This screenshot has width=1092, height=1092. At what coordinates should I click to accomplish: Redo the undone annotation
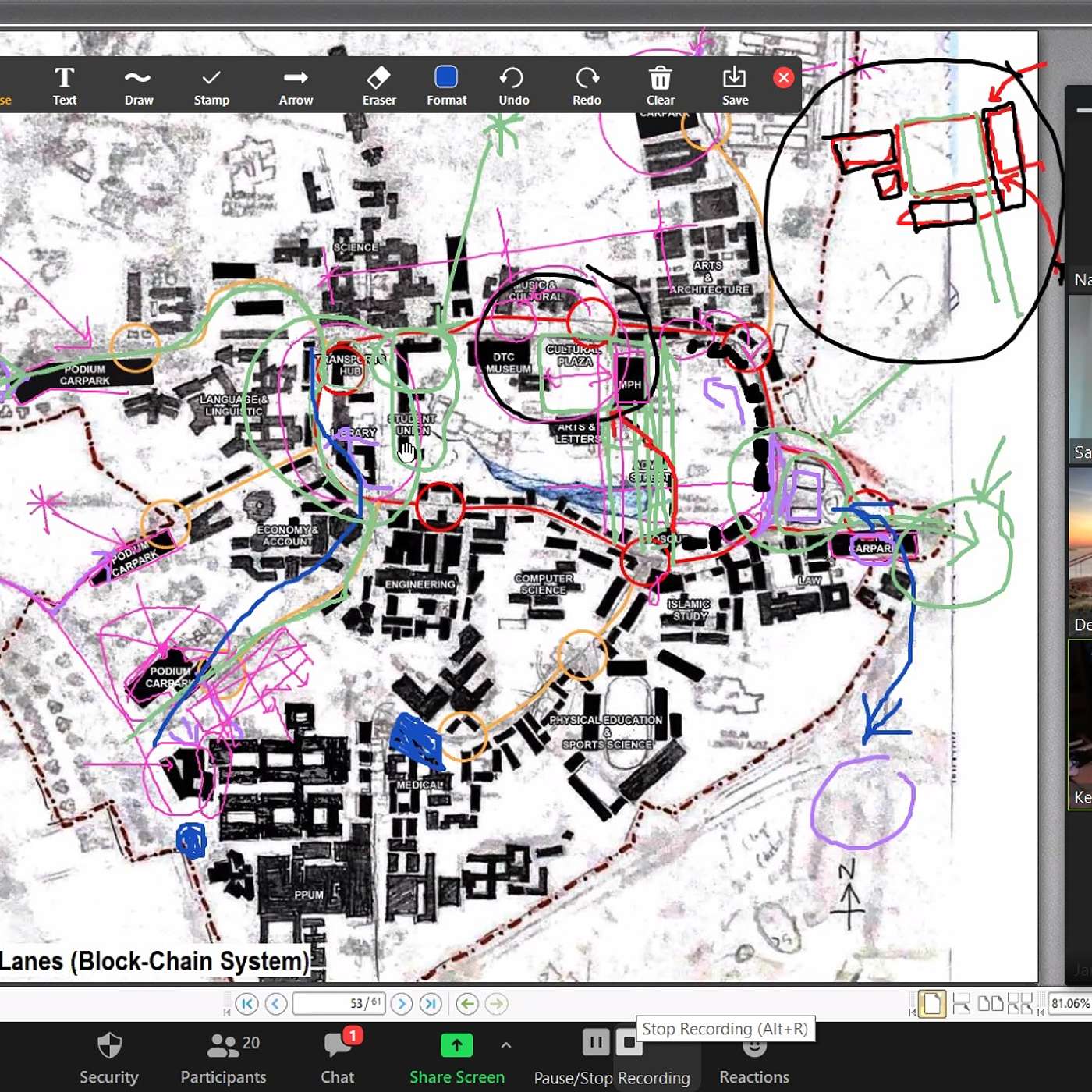point(587,84)
